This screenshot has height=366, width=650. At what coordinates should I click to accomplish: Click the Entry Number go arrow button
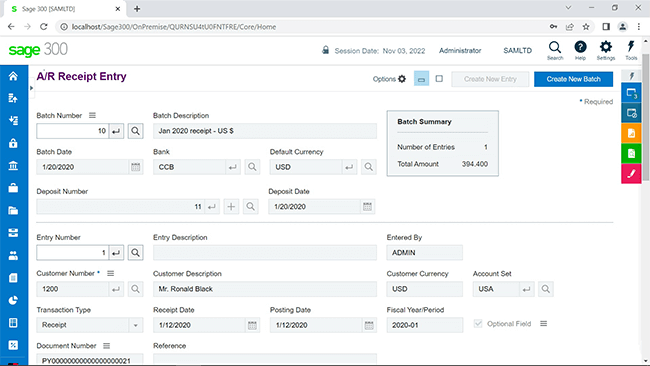click(x=116, y=252)
